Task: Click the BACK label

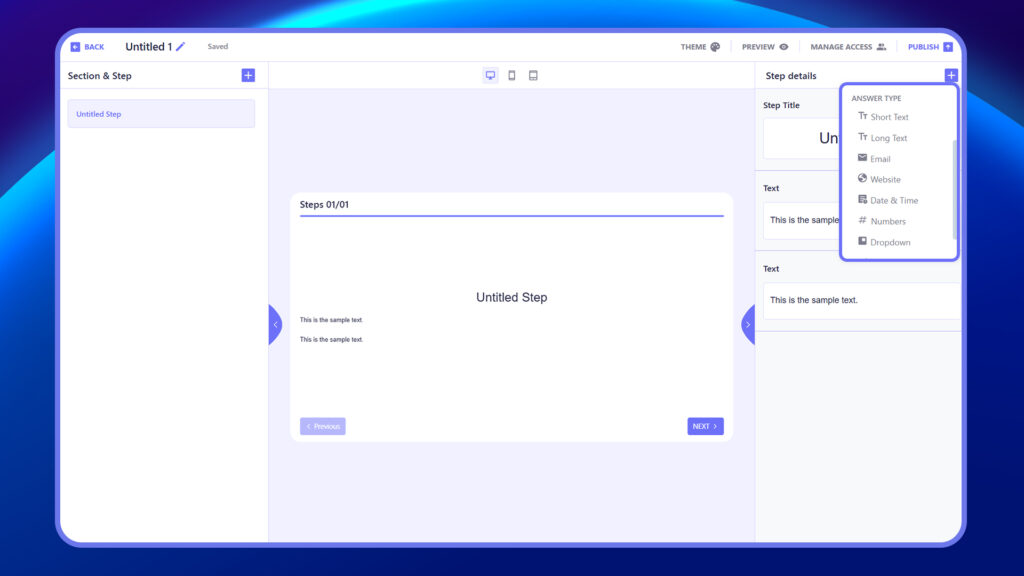Action: [94, 47]
